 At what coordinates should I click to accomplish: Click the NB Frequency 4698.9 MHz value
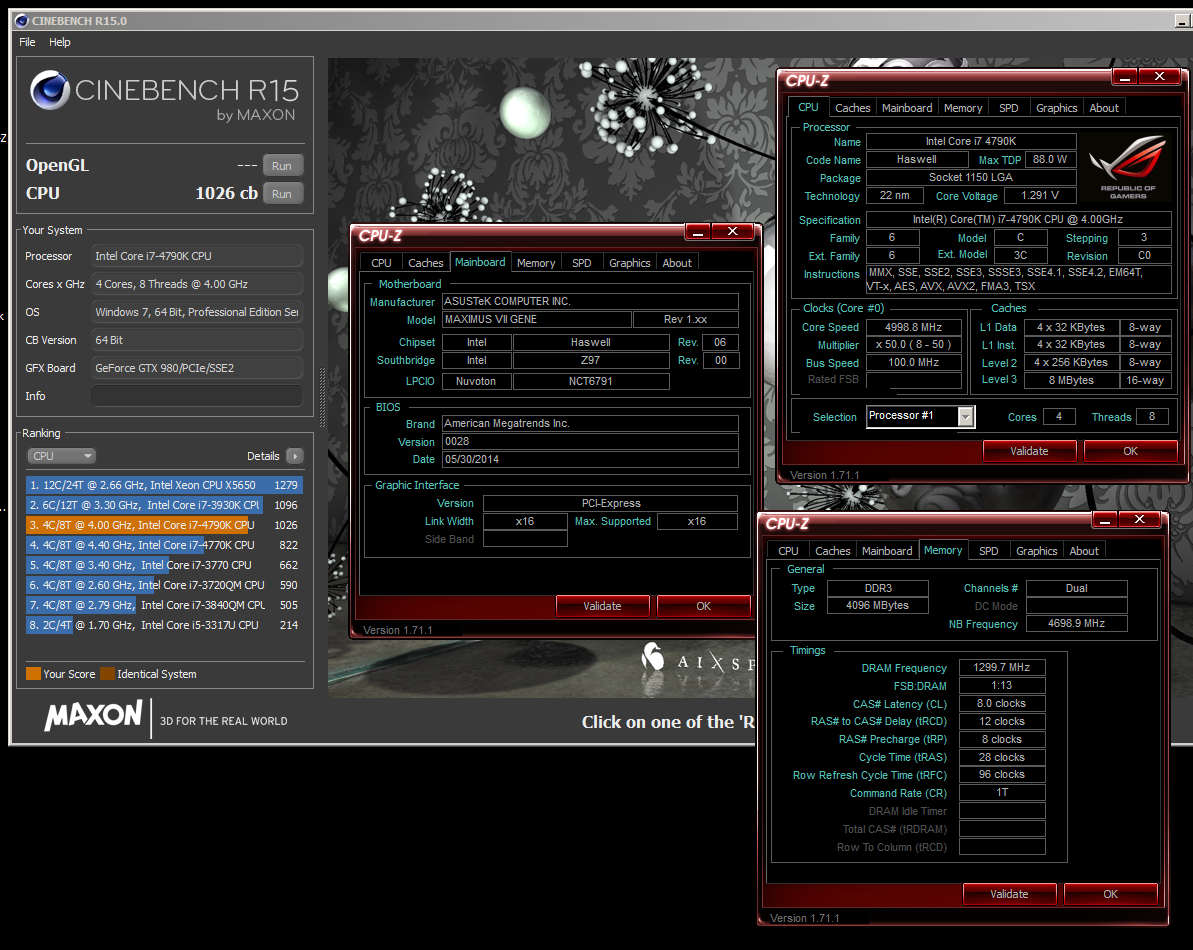(x=1077, y=623)
